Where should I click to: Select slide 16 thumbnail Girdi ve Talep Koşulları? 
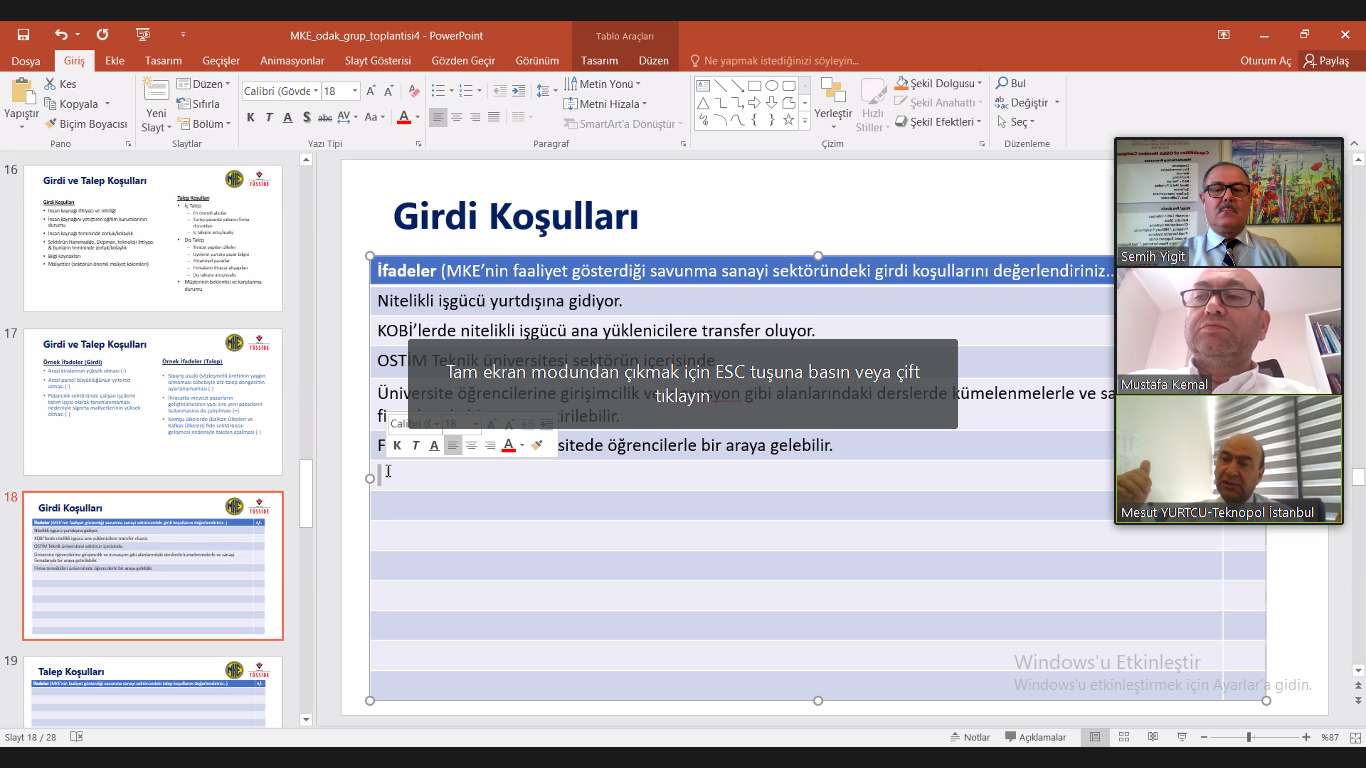tap(153, 238)
